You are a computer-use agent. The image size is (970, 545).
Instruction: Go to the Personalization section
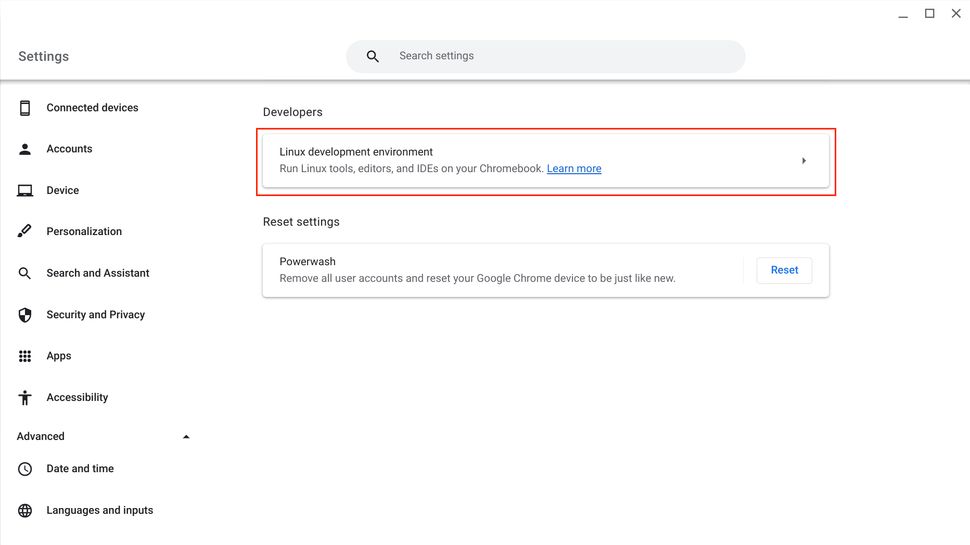click(84, 231)
